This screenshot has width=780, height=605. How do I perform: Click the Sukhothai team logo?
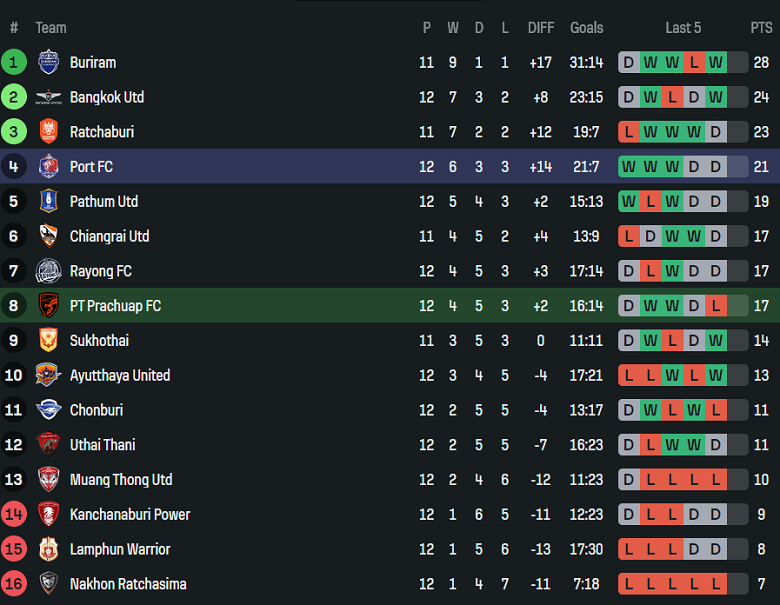[x=48, y=341]
